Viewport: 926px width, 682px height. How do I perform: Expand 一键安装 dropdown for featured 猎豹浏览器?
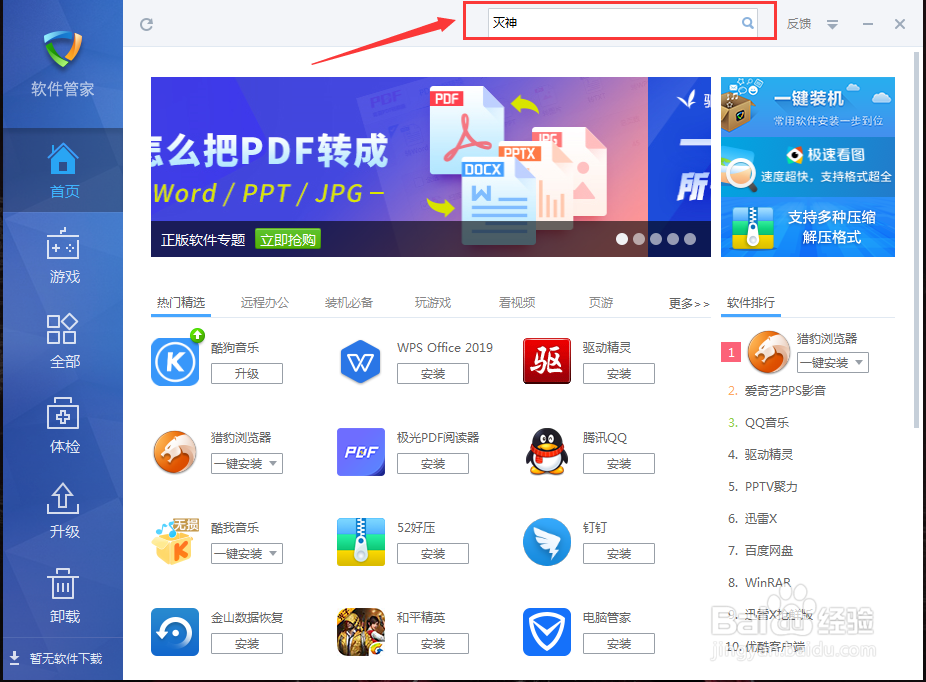(273, 464)
